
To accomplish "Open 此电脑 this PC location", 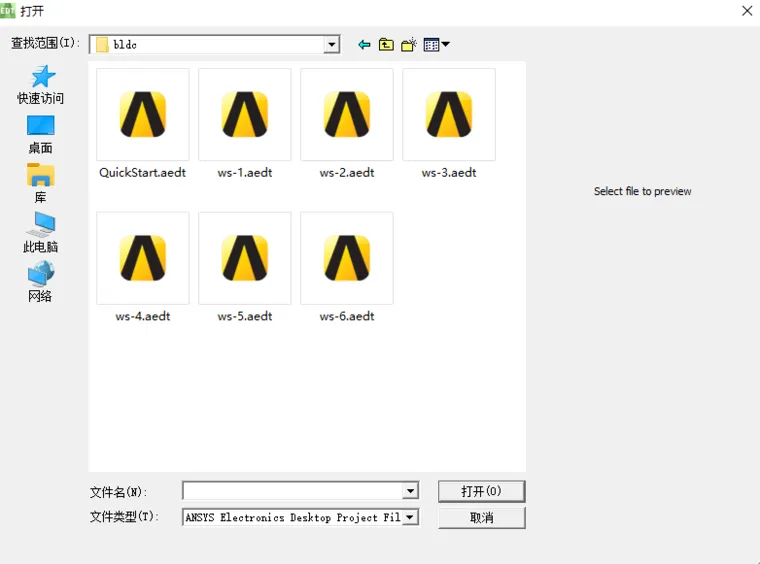I will tap(40, 233).
